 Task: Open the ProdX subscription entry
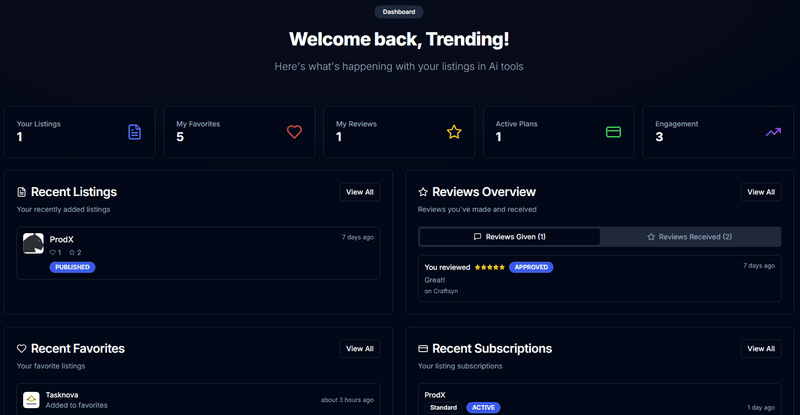click(599, 399)
